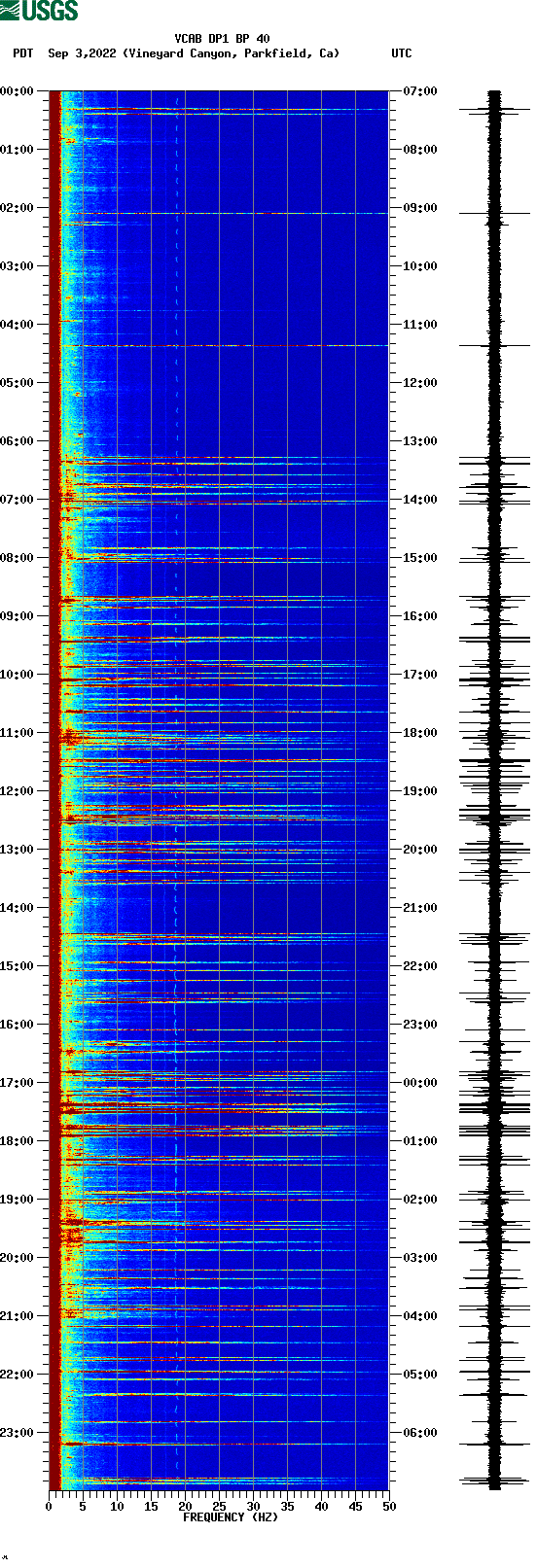Click the 0 Hz frequency tick label
The width and height of the screenshot is (537, 1568).
pos(49,1507)
